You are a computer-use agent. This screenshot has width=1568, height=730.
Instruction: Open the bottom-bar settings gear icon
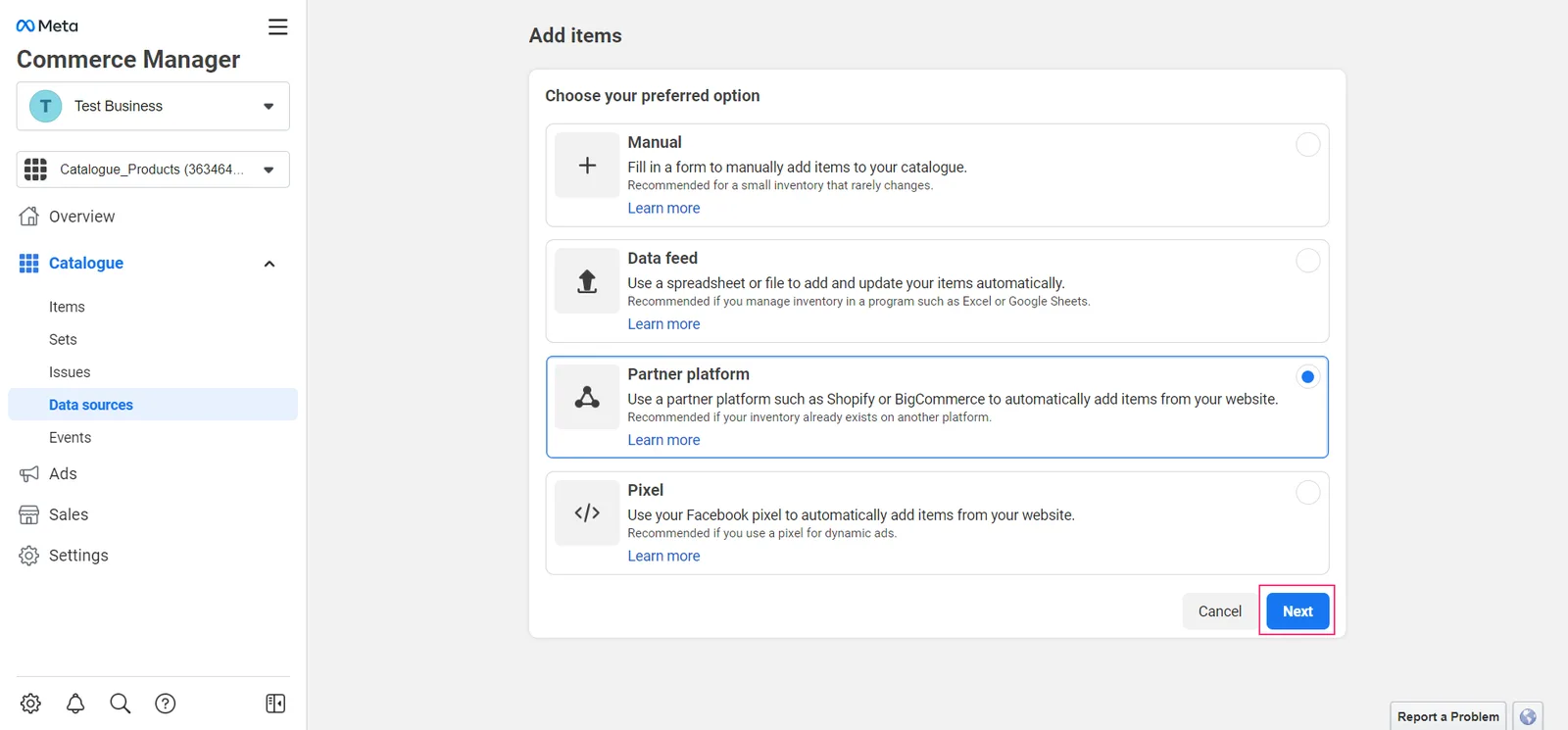pos(30,704)
